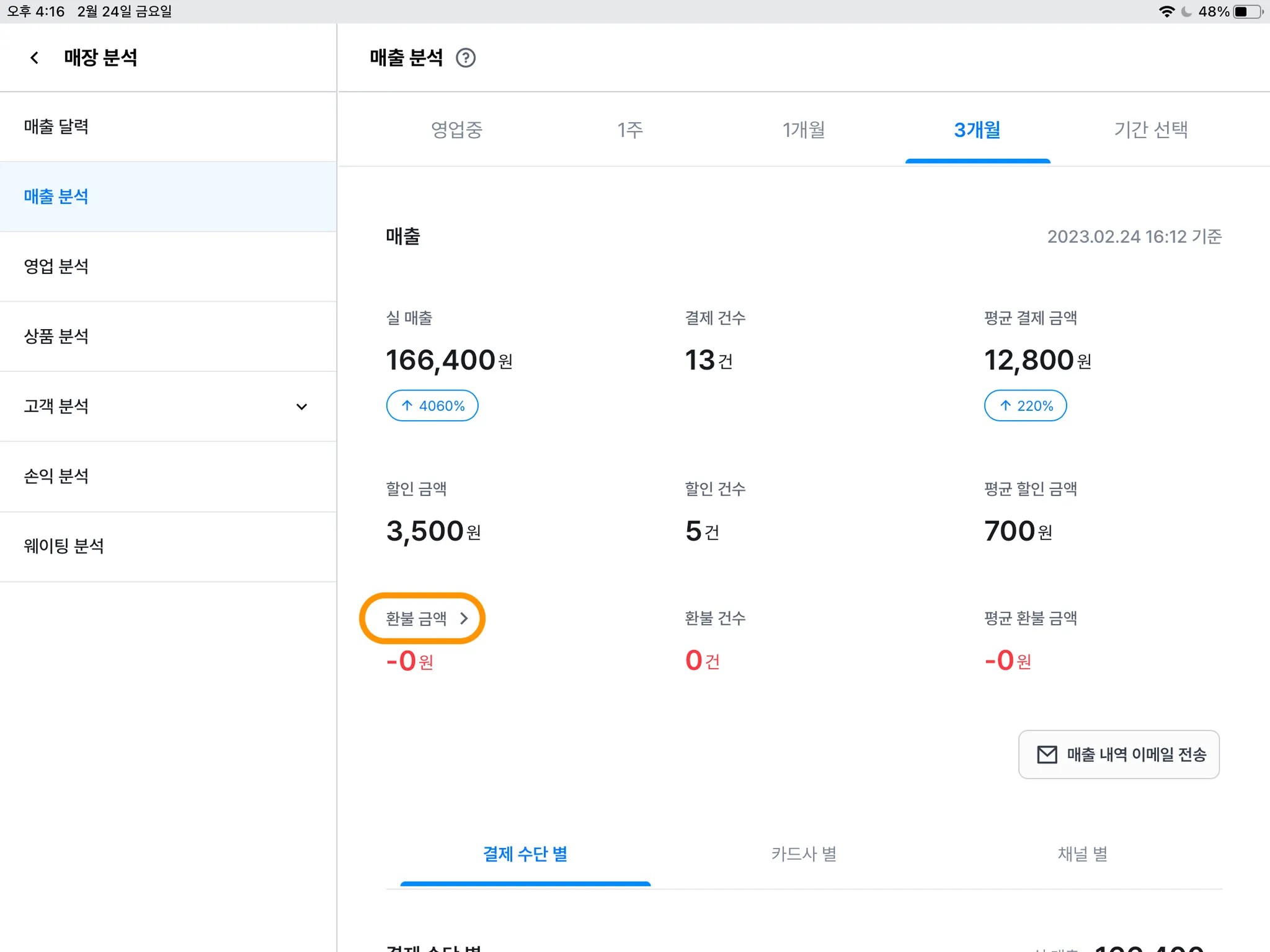Open the 채널 별 tab
This screenshot has height=952, width=1270.
[1082, 854]
